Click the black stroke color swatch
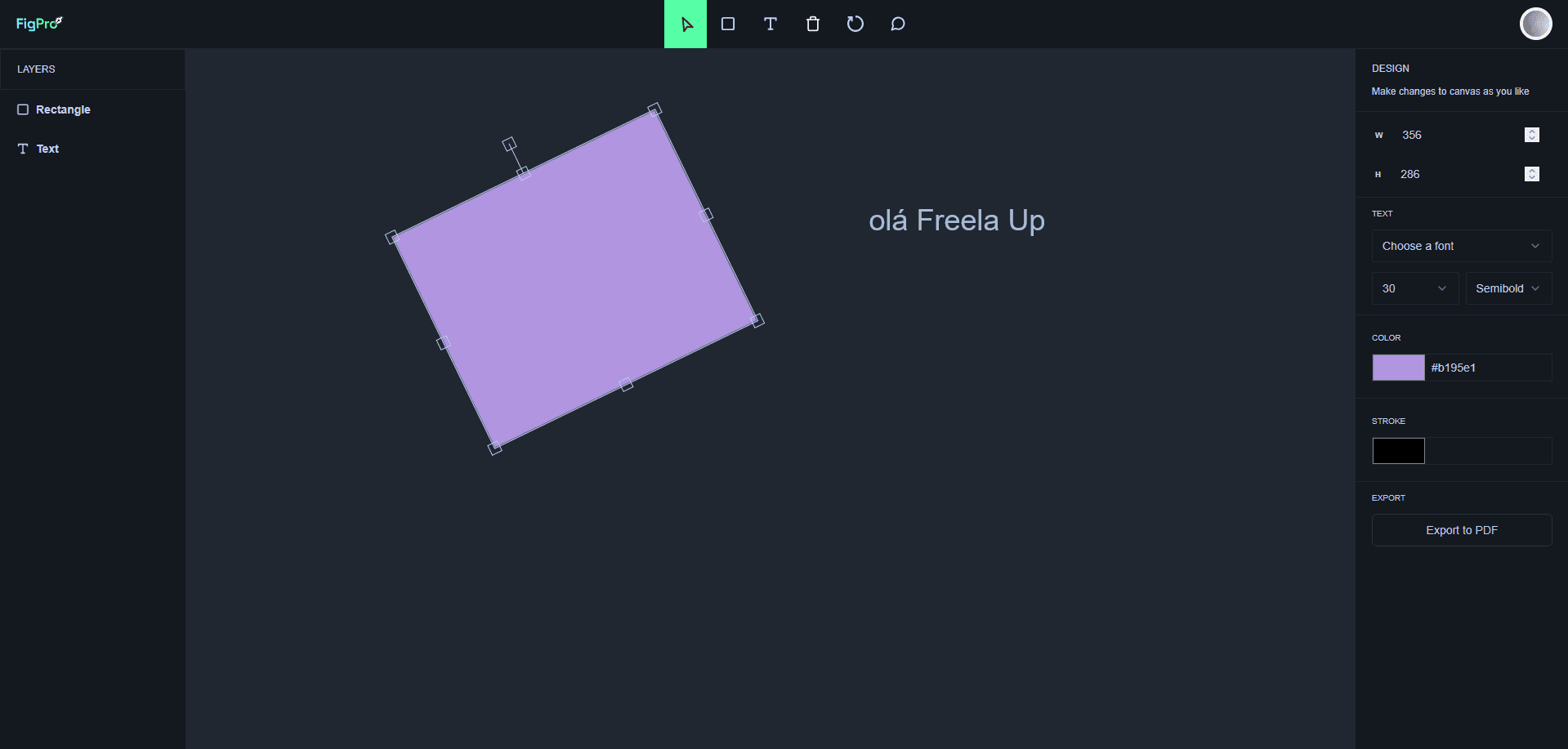This screenshot has height=749, width=1568. click(x=1398, y=451)
